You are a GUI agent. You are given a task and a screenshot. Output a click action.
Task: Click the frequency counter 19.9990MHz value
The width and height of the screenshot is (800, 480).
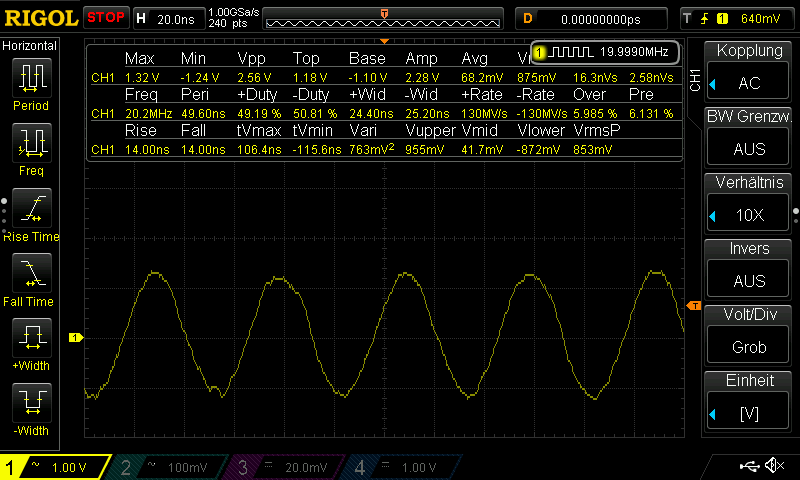click(634, 52)
